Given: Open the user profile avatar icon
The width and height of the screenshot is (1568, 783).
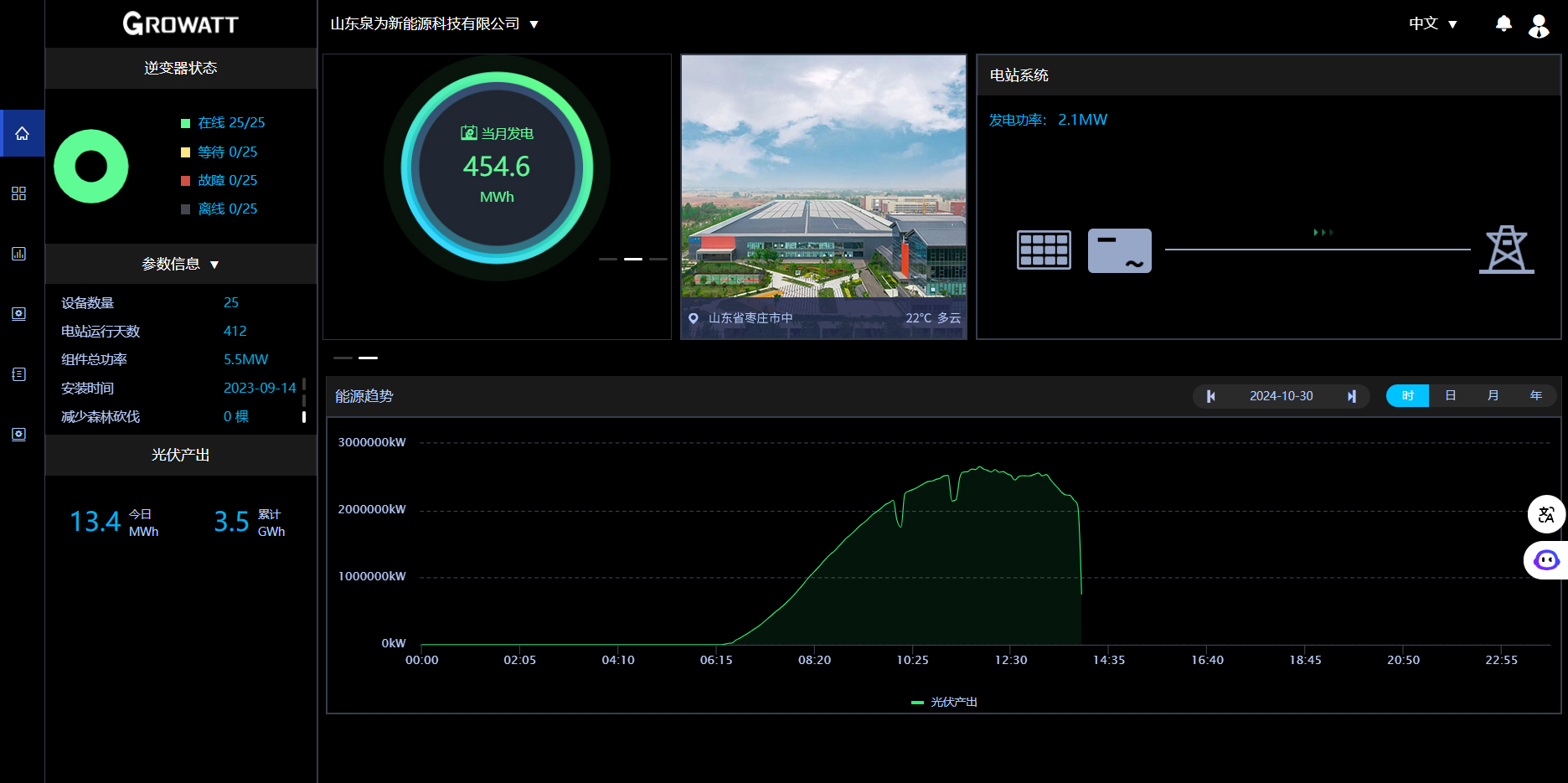Looking at the screenshot, I should pyautogui.click(x=1539, y=25).
